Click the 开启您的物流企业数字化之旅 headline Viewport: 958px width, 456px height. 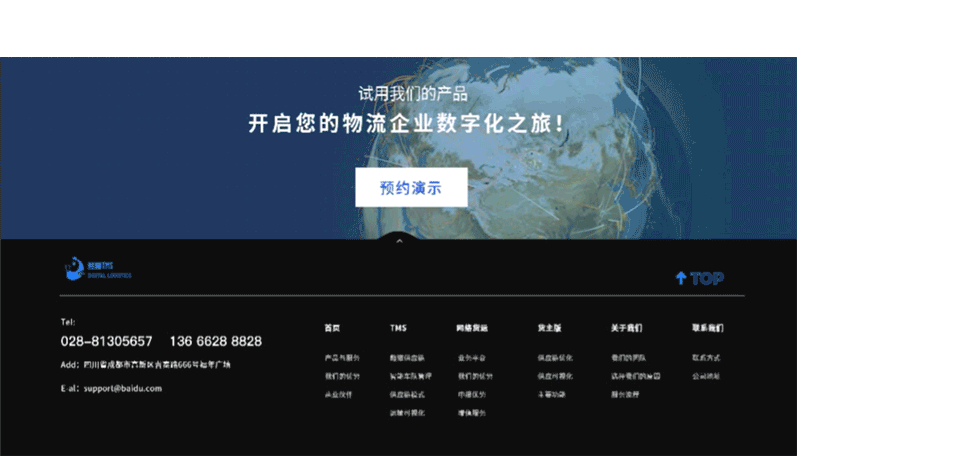(x=406, y=124)
